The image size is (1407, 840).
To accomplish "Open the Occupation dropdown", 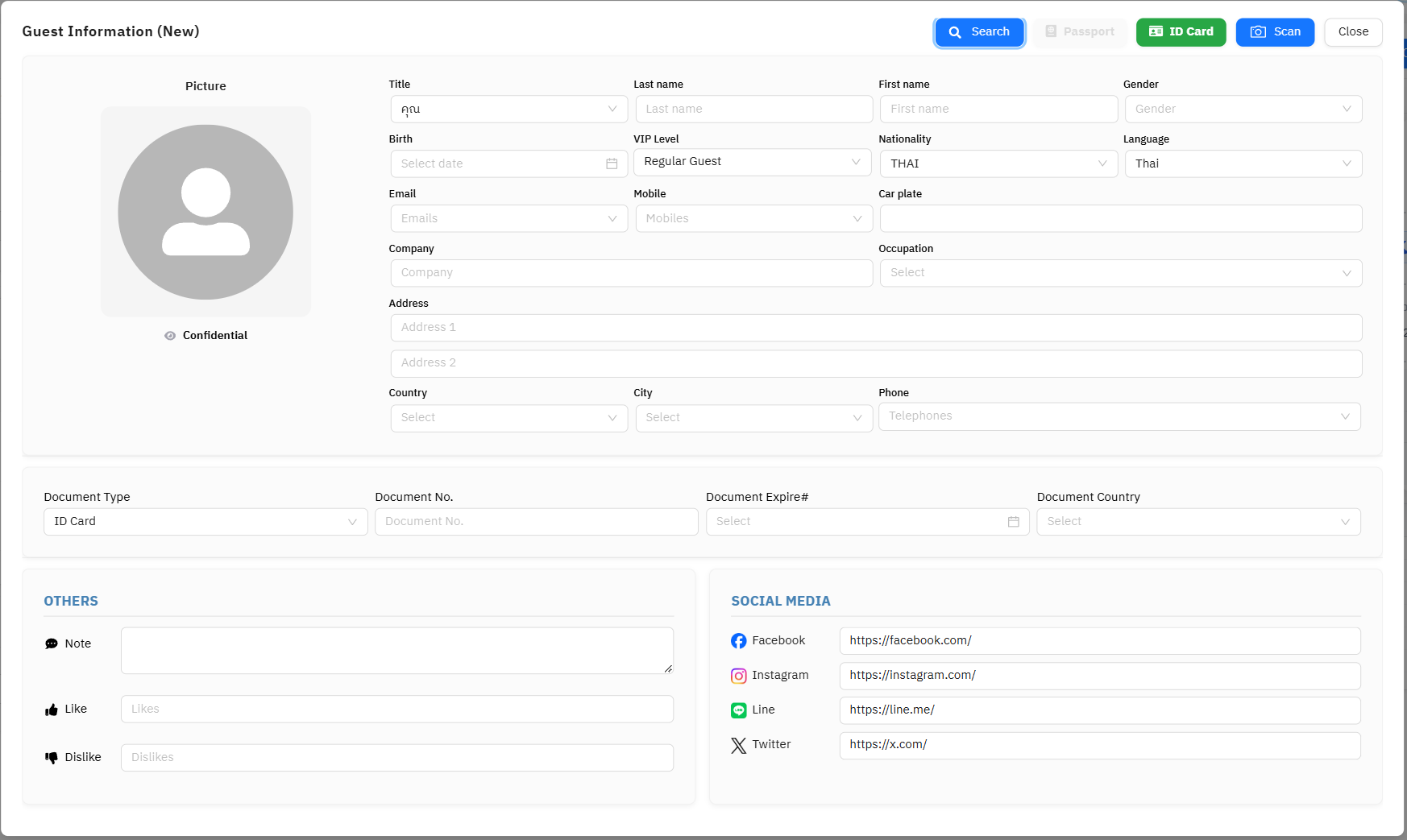I will [1121, 273].
